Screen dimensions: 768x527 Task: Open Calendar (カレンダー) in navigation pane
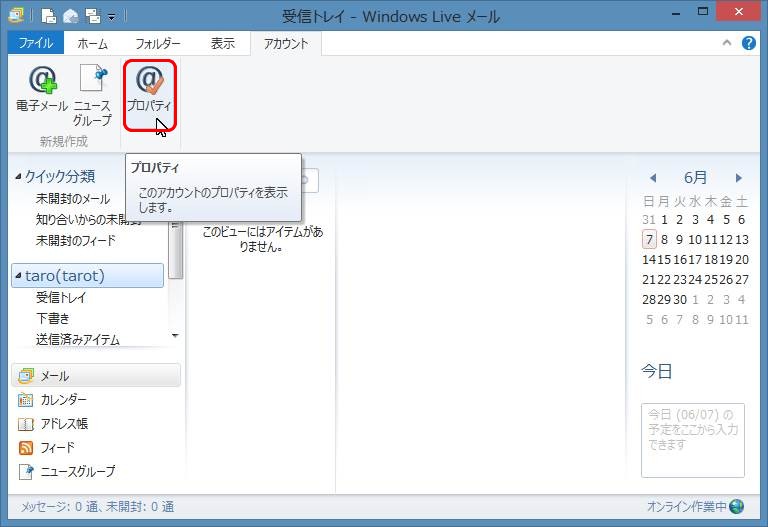point(62,400)
